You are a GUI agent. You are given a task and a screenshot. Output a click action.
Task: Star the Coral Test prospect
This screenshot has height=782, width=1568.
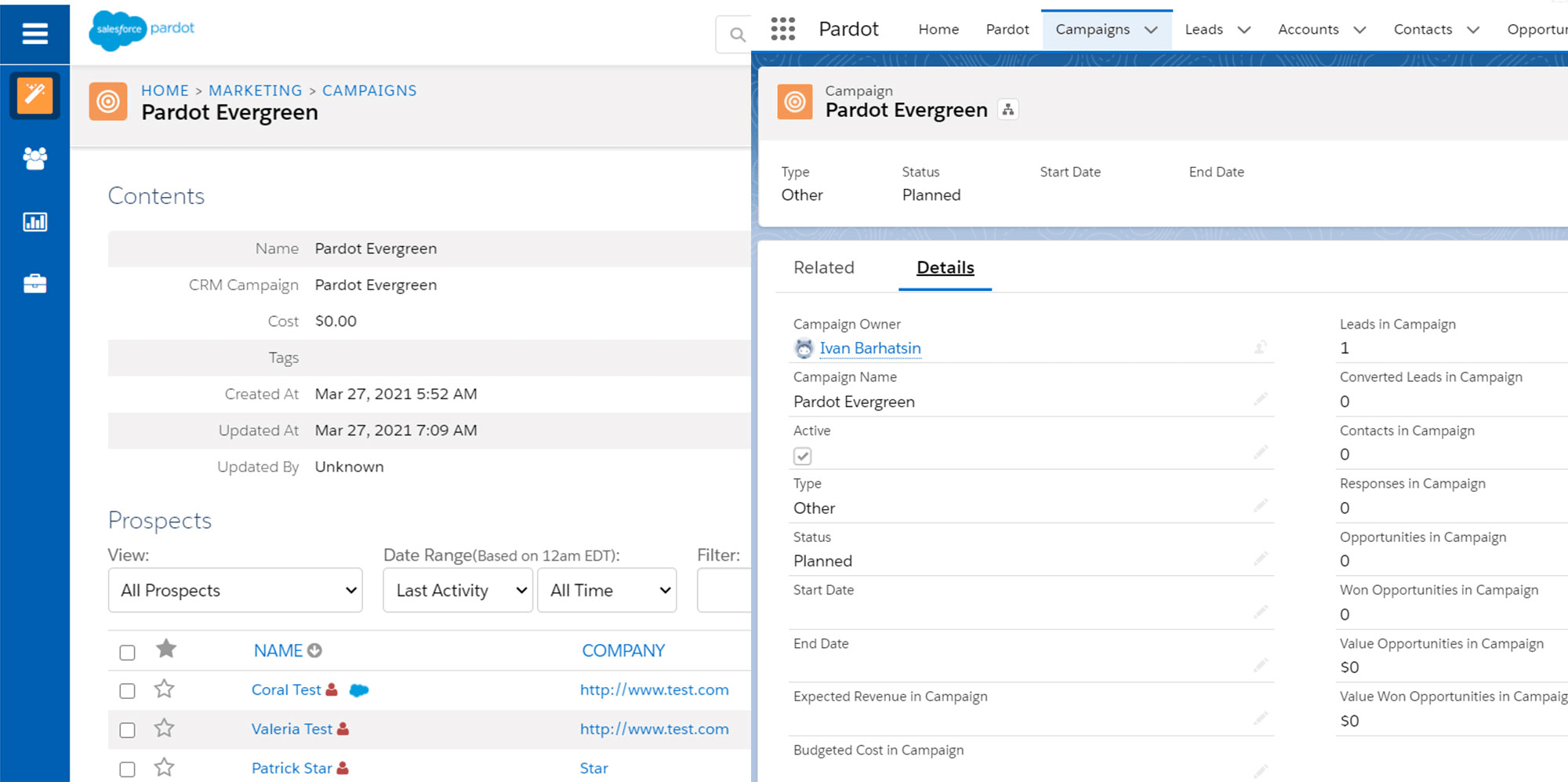(164, 689)
